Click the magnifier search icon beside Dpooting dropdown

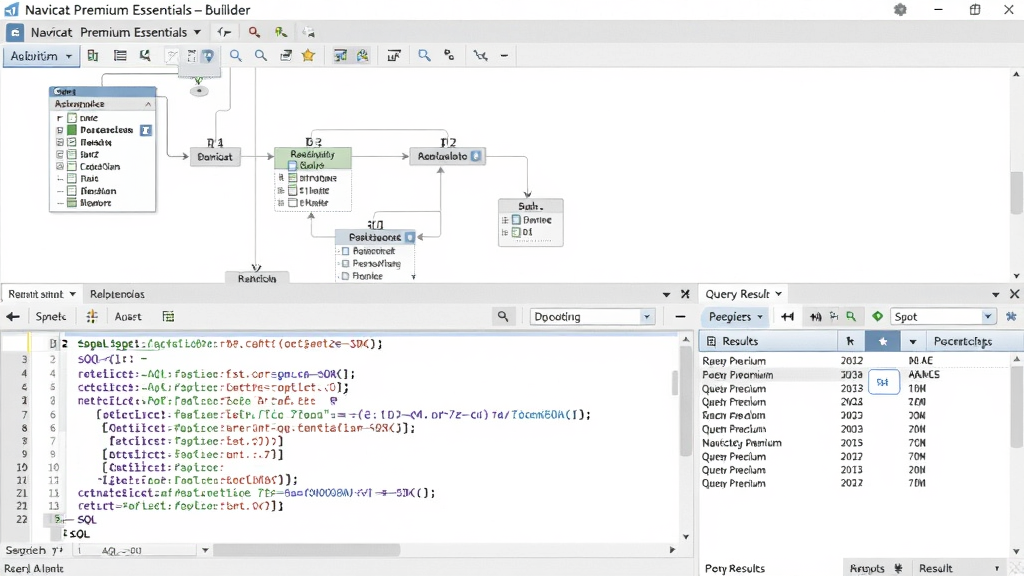point(503,316)
